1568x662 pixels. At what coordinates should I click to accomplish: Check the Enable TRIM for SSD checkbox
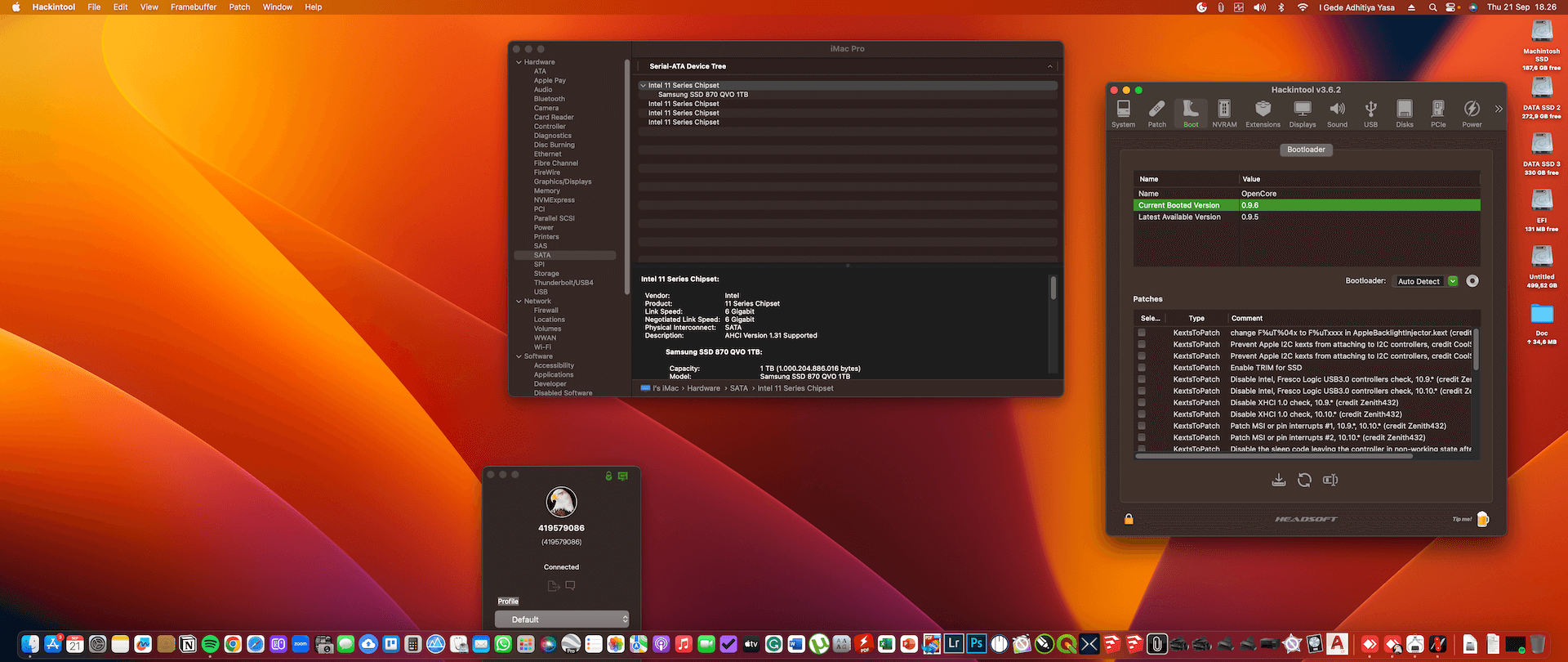pos(1142,368)
